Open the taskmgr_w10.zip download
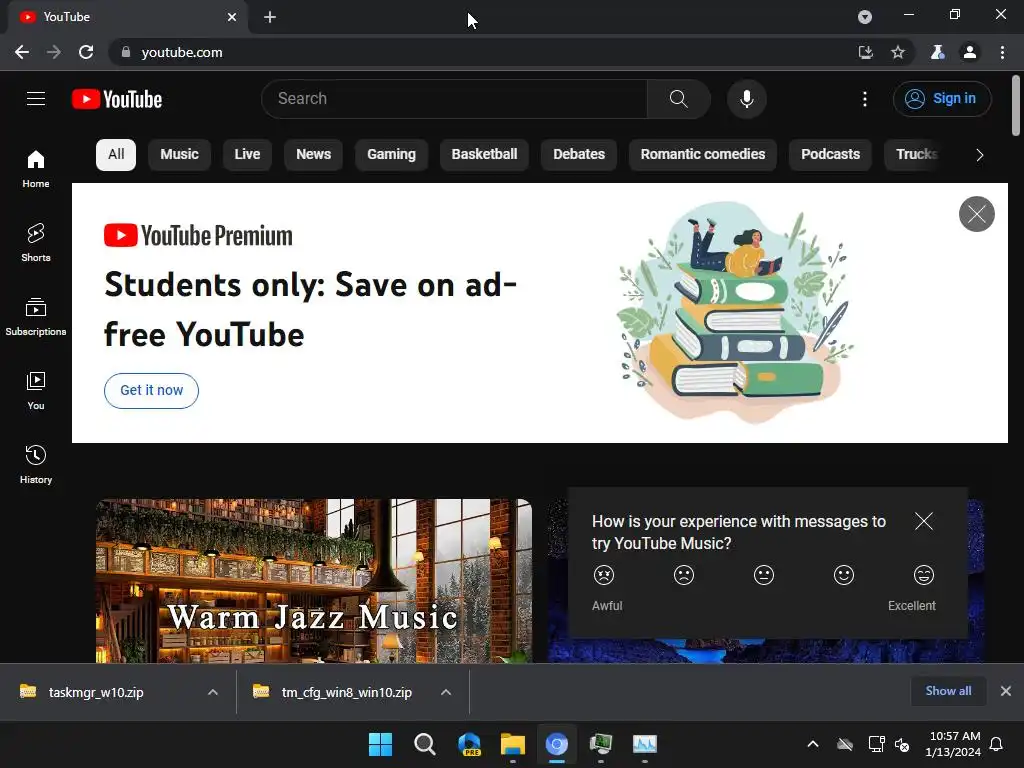 coord(96,692)
